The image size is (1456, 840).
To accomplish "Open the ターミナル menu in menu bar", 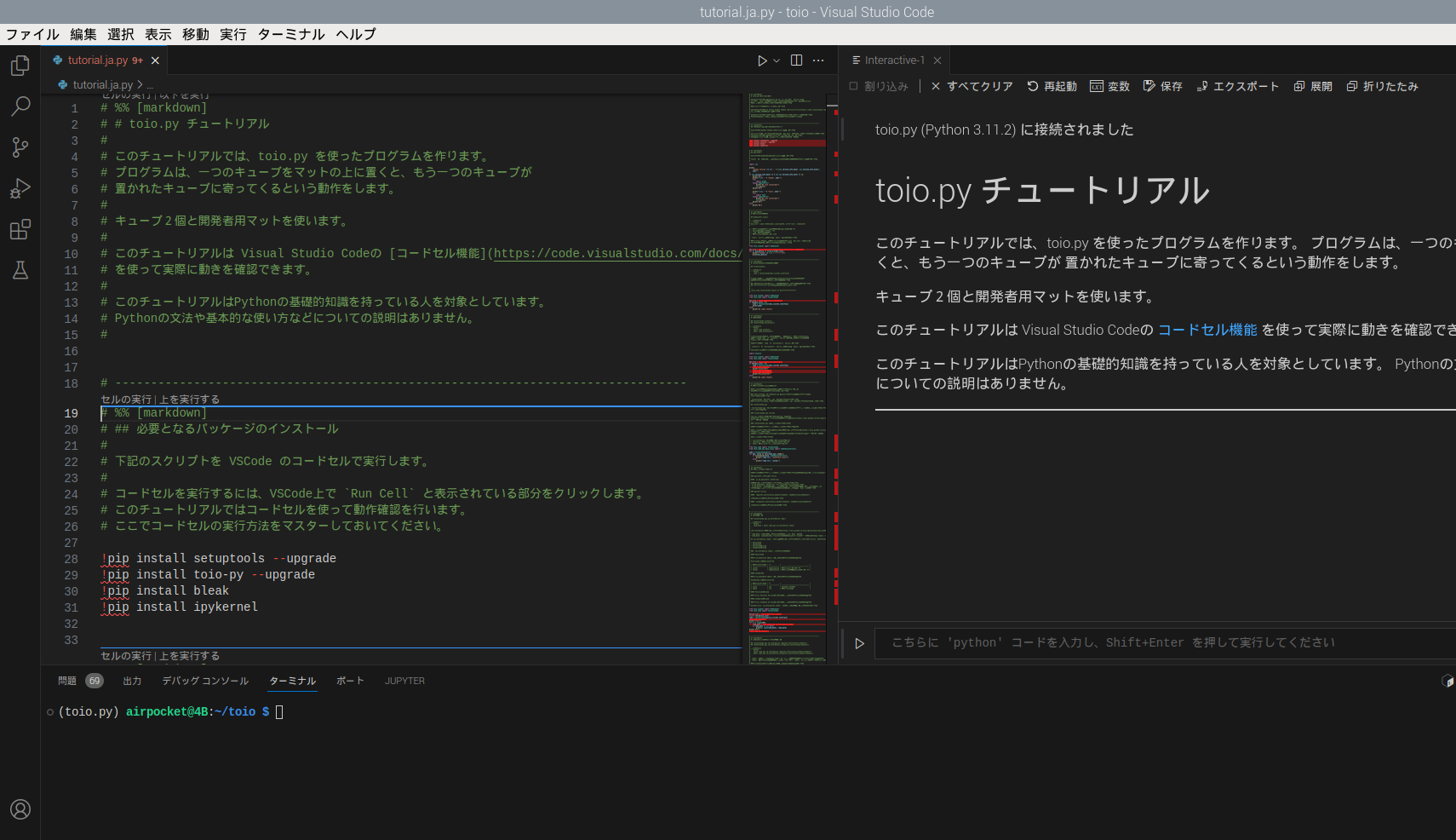I will [x=291, y=34].
